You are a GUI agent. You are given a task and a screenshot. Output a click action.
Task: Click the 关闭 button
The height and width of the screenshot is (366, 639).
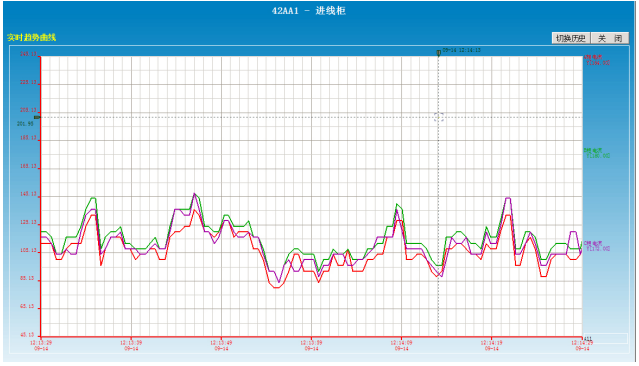(x=610, y=38)
